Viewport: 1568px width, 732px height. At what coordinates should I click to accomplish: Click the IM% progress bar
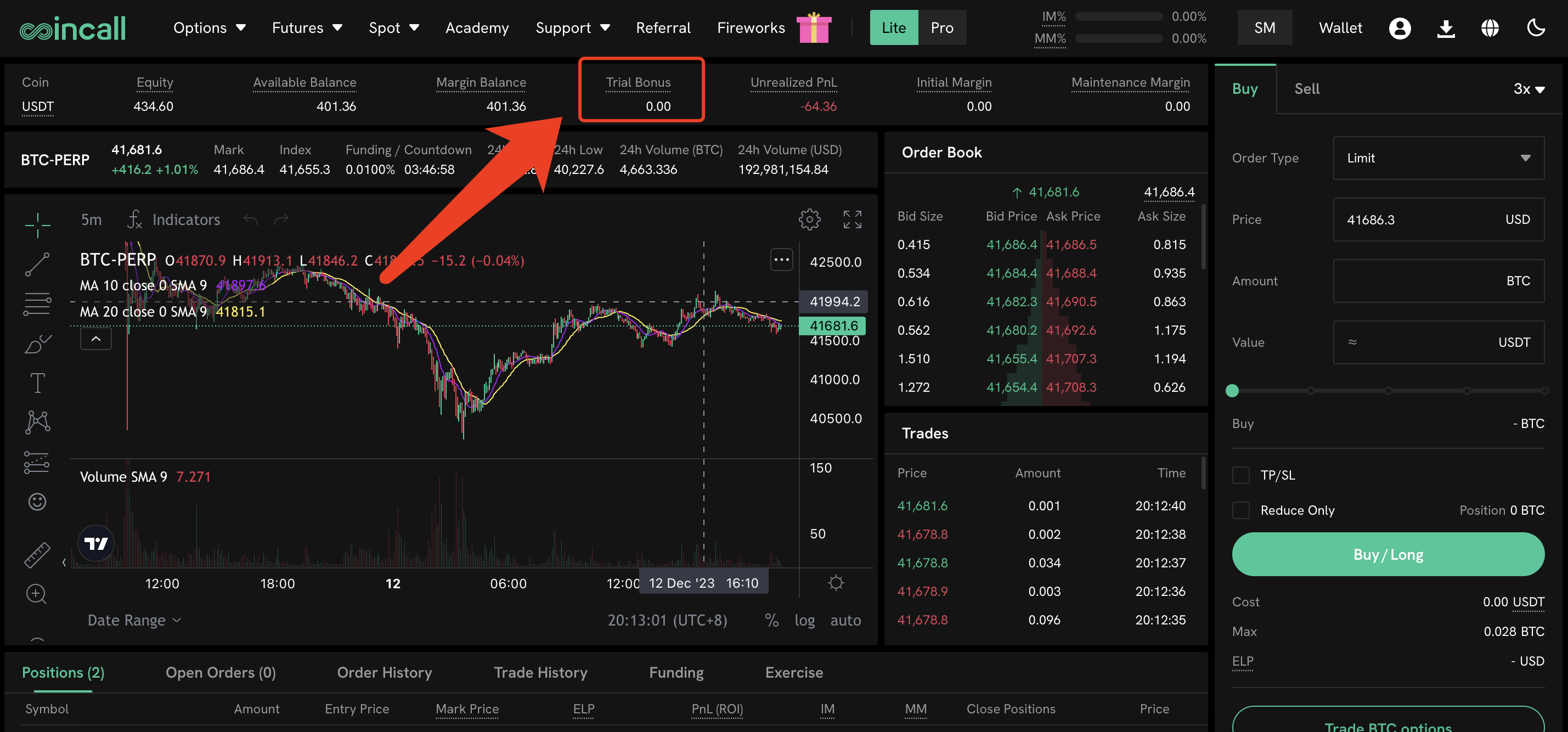(x=1118, y=17)
